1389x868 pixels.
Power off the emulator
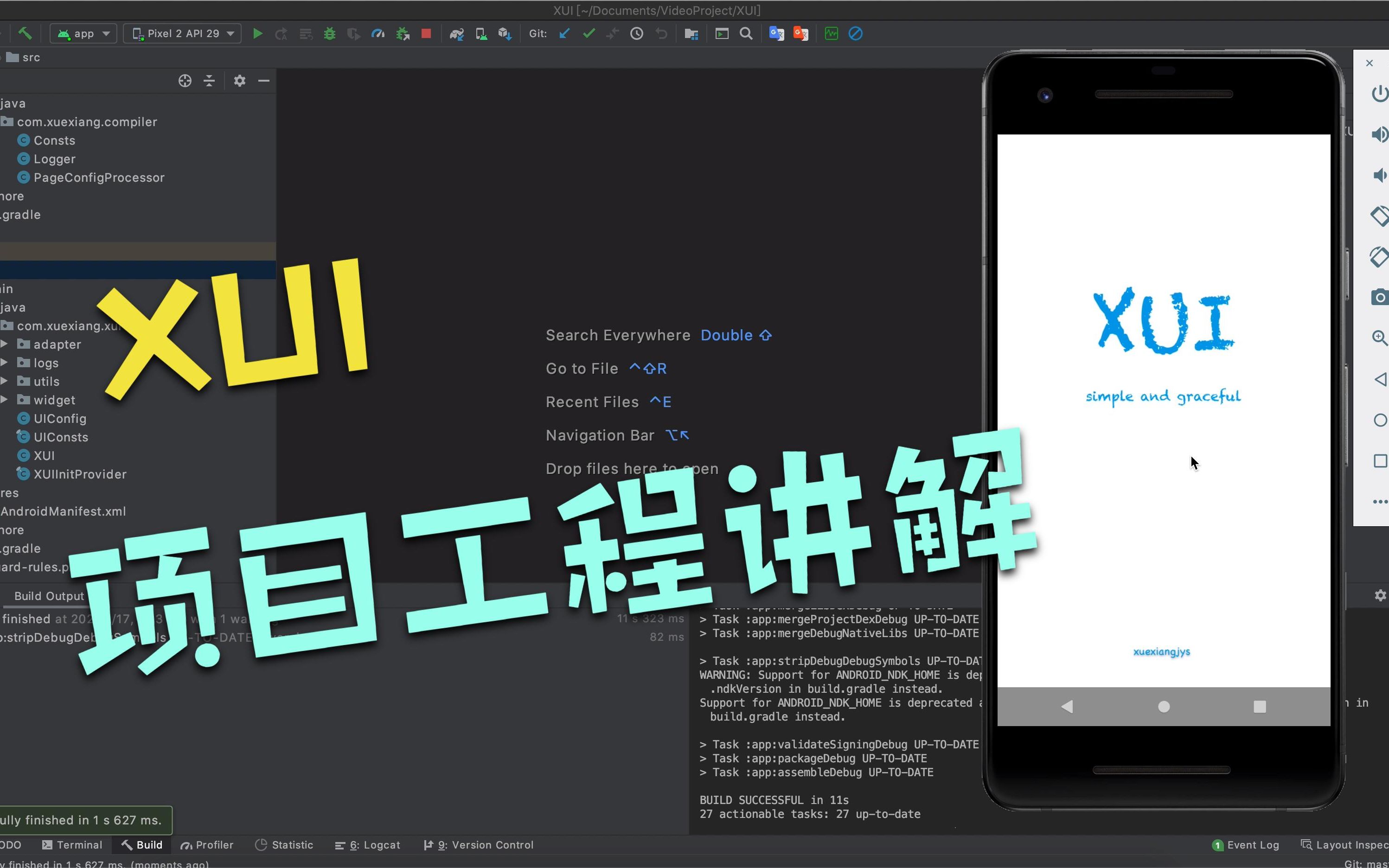pos(1380,94)
